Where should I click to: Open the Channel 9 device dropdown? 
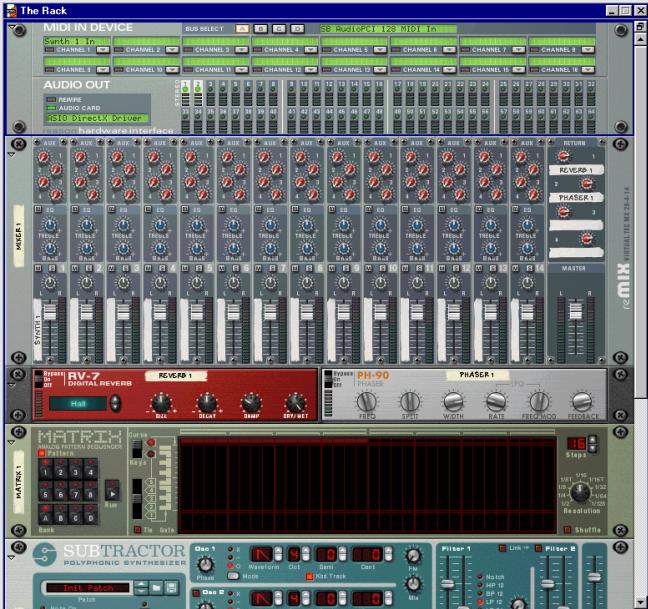(x=102, y=70)
